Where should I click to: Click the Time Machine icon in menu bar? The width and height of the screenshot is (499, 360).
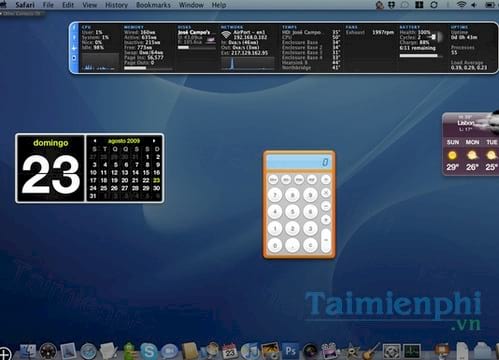click(x=434, y=5)
